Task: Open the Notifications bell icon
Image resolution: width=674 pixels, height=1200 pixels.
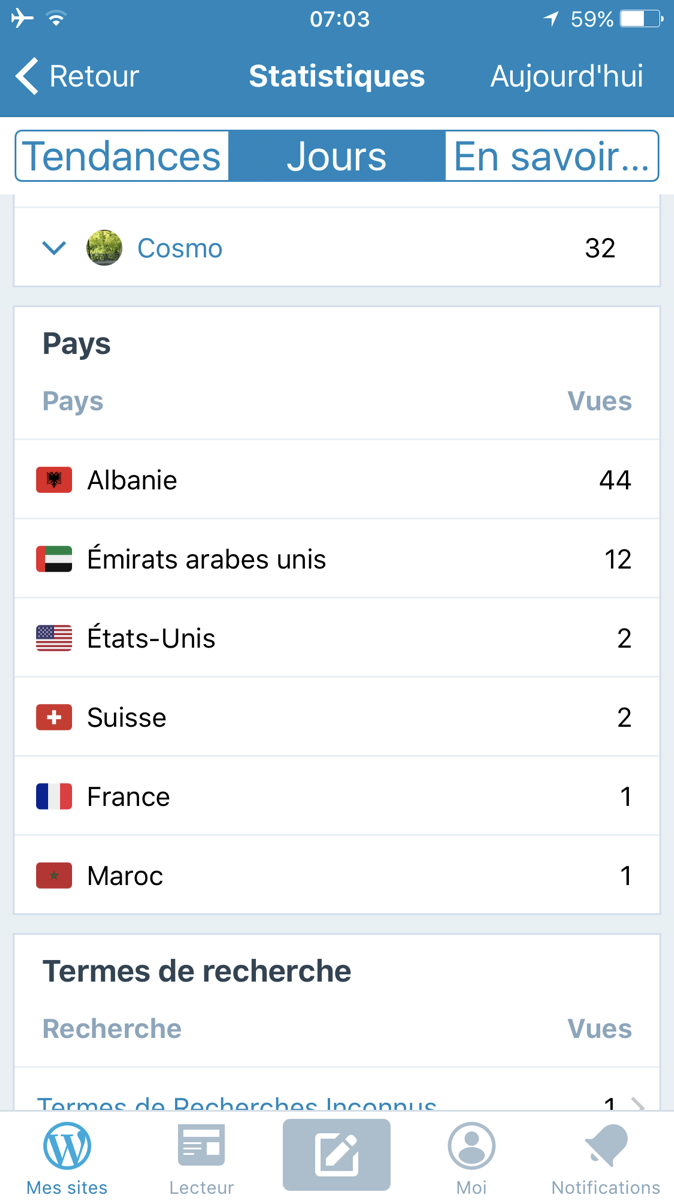Action: (605, 1148)
